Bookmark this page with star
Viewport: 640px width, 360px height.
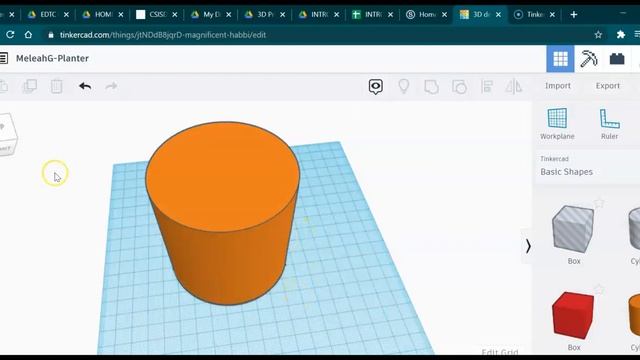pos(598,35)
